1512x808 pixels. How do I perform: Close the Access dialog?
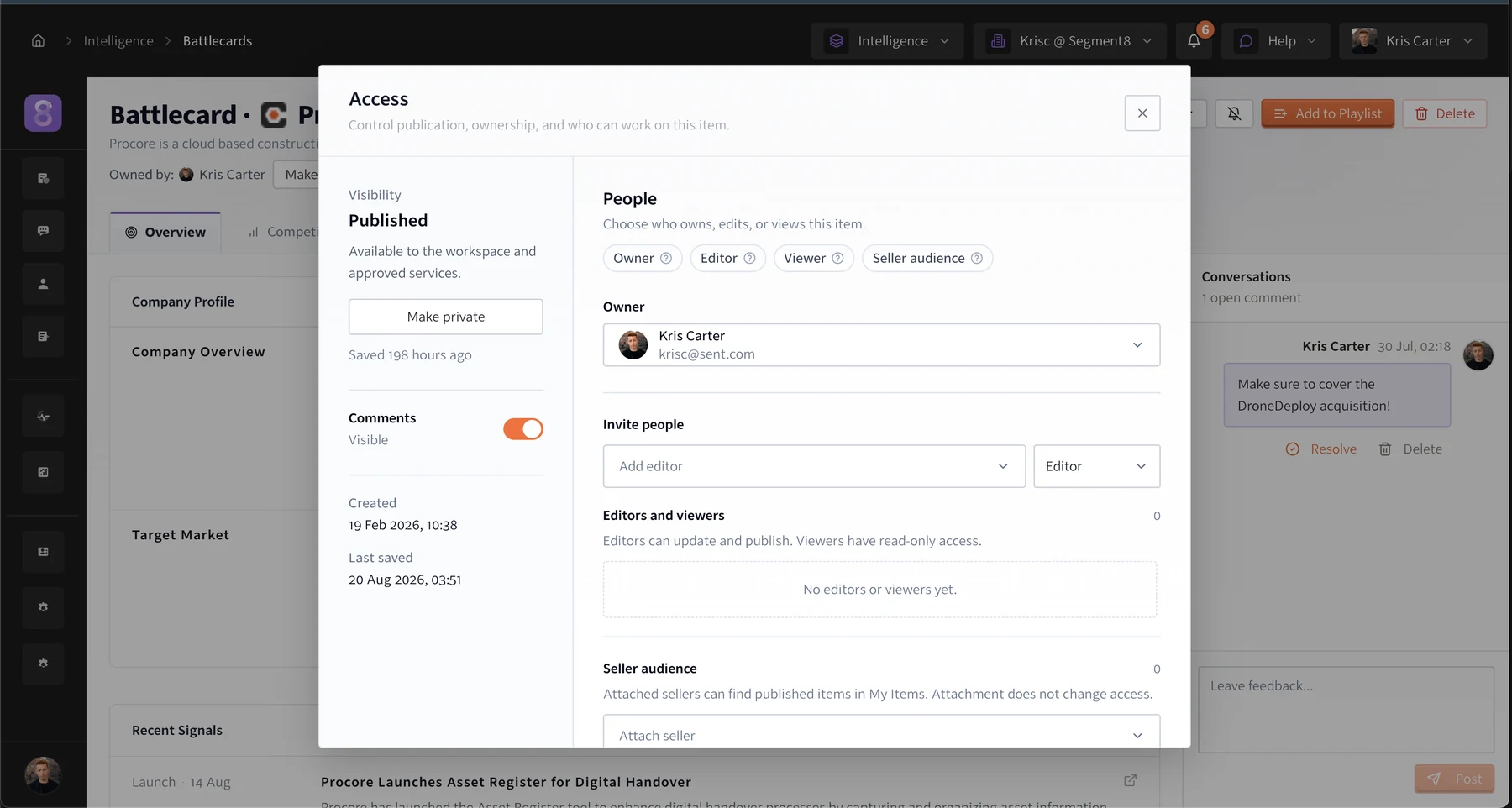[1142, 113]
